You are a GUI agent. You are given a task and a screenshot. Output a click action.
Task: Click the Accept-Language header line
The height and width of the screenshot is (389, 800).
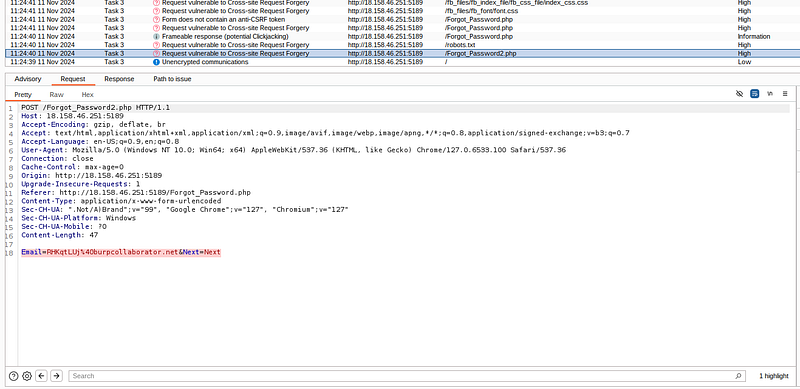(x=100, y=141)
